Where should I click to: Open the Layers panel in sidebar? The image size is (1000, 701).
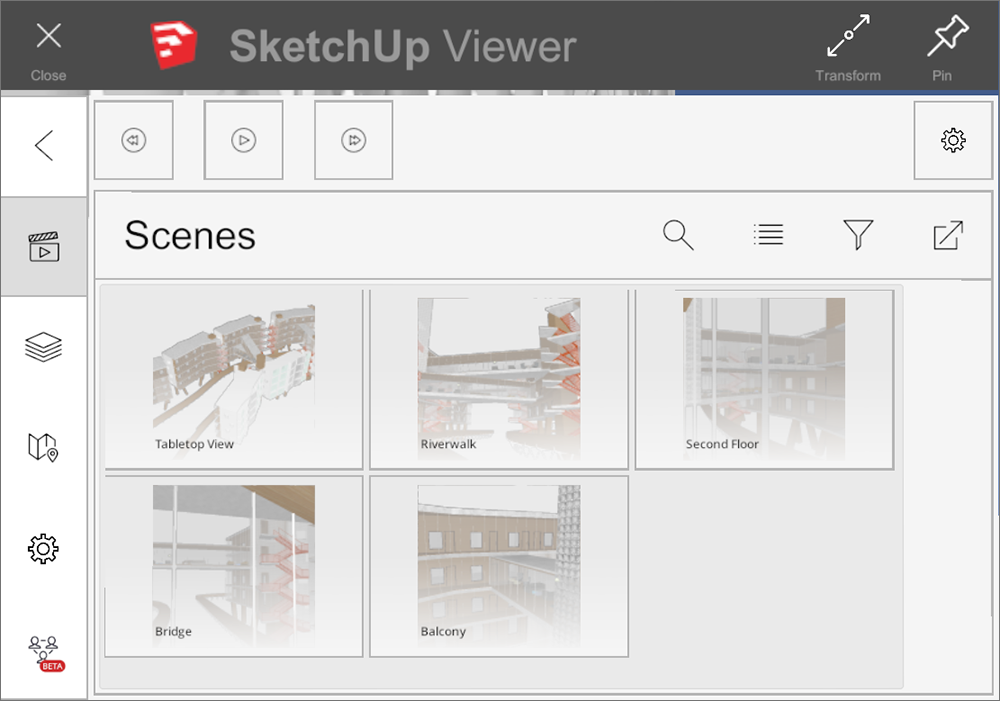click(x=44, y=347)
